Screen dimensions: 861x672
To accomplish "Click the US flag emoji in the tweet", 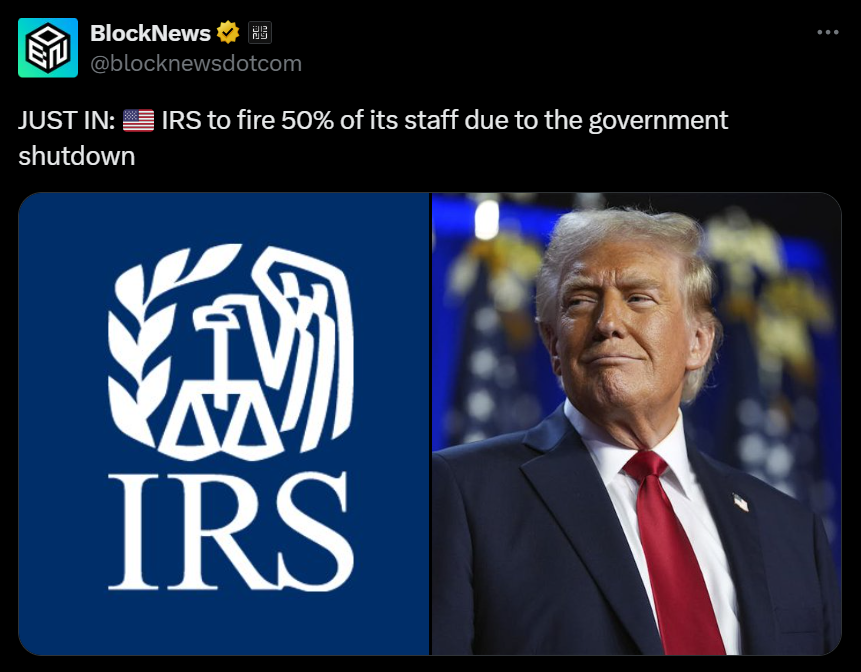I will (x=138, y=120).
